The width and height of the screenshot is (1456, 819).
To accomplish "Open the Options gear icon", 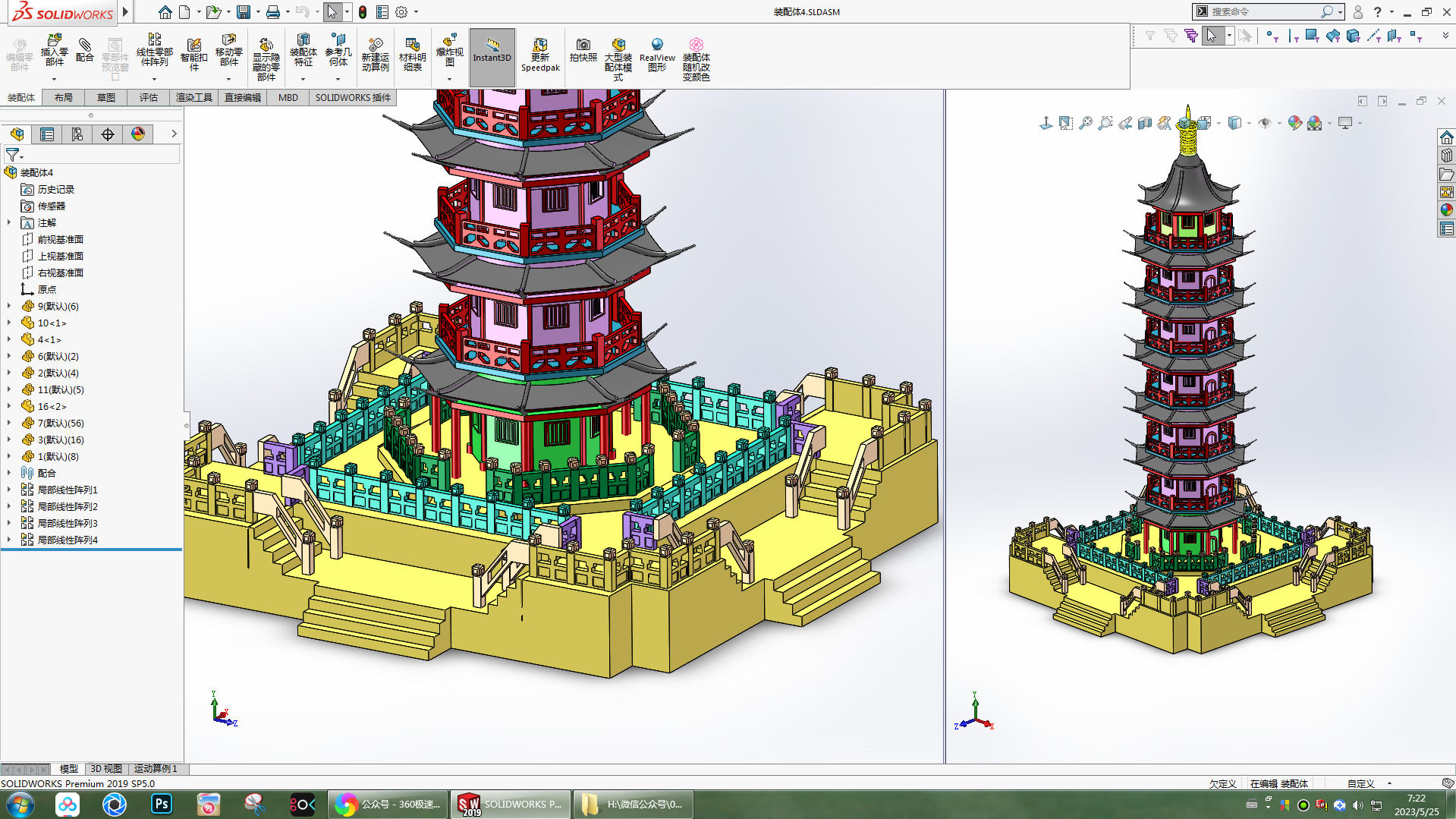I will pyautogui.click(x=401, y=12).
